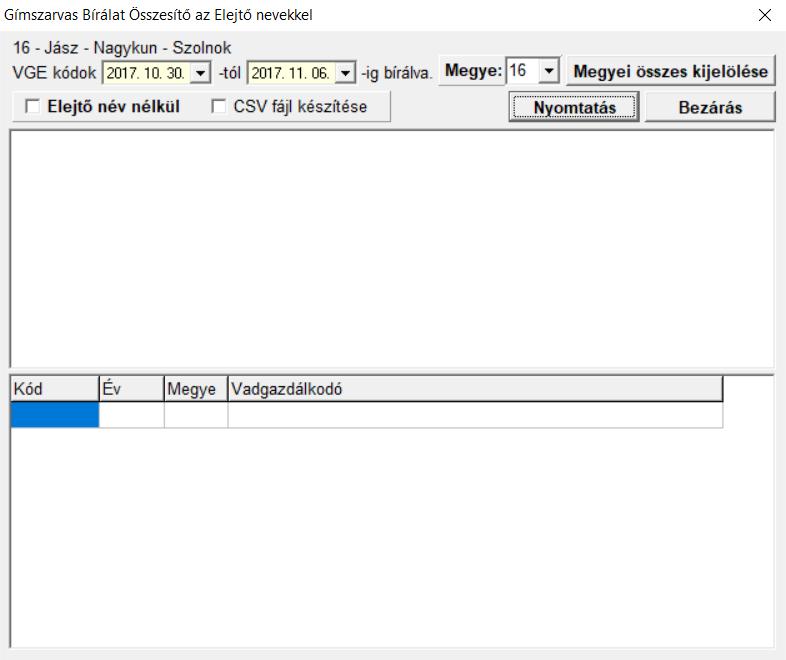Select the Év column header
Viewport: 786px width, 660px height.
[x=132, y=389]
